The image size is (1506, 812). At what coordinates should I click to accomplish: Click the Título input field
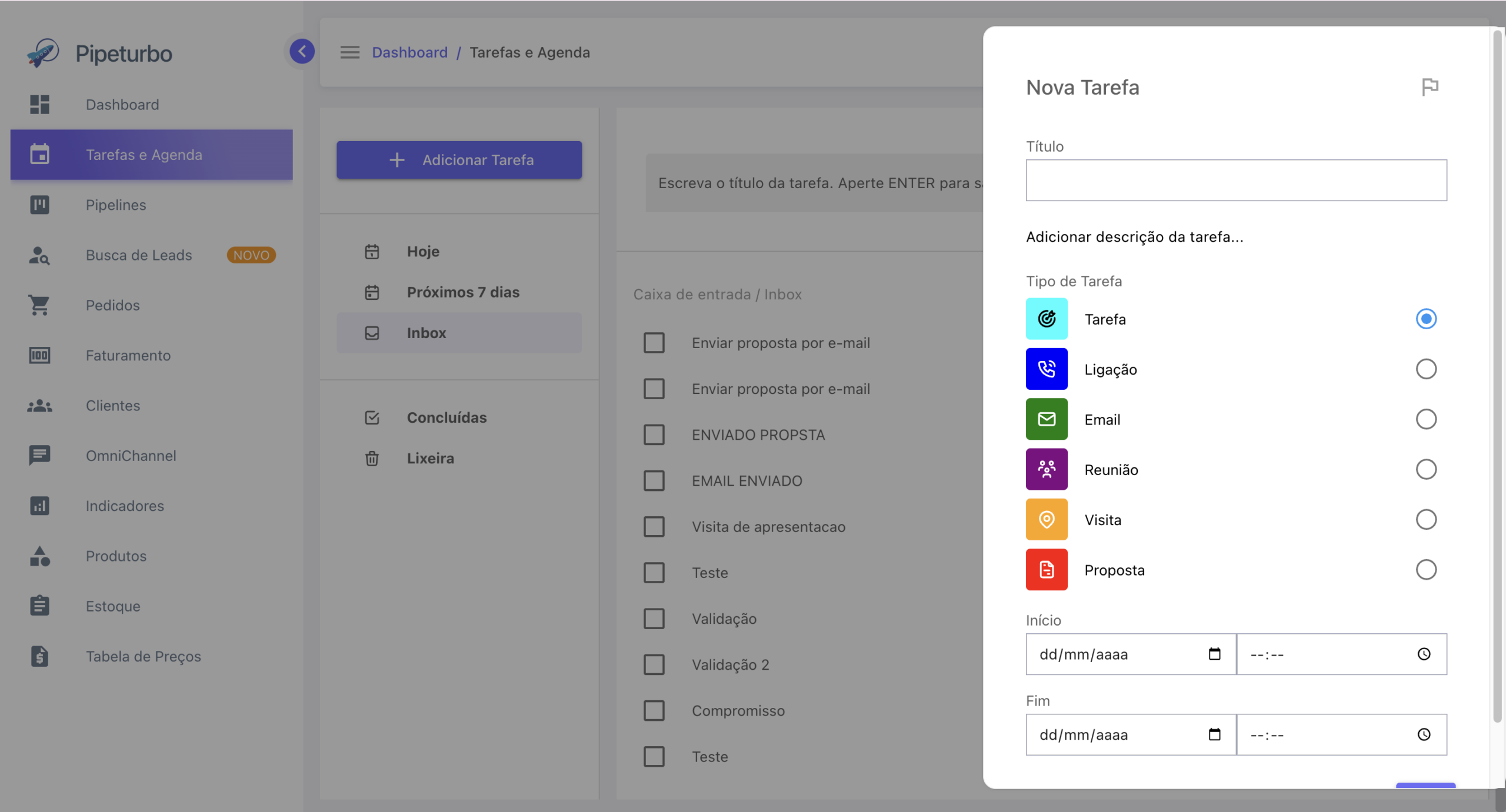coord(1236,180)
